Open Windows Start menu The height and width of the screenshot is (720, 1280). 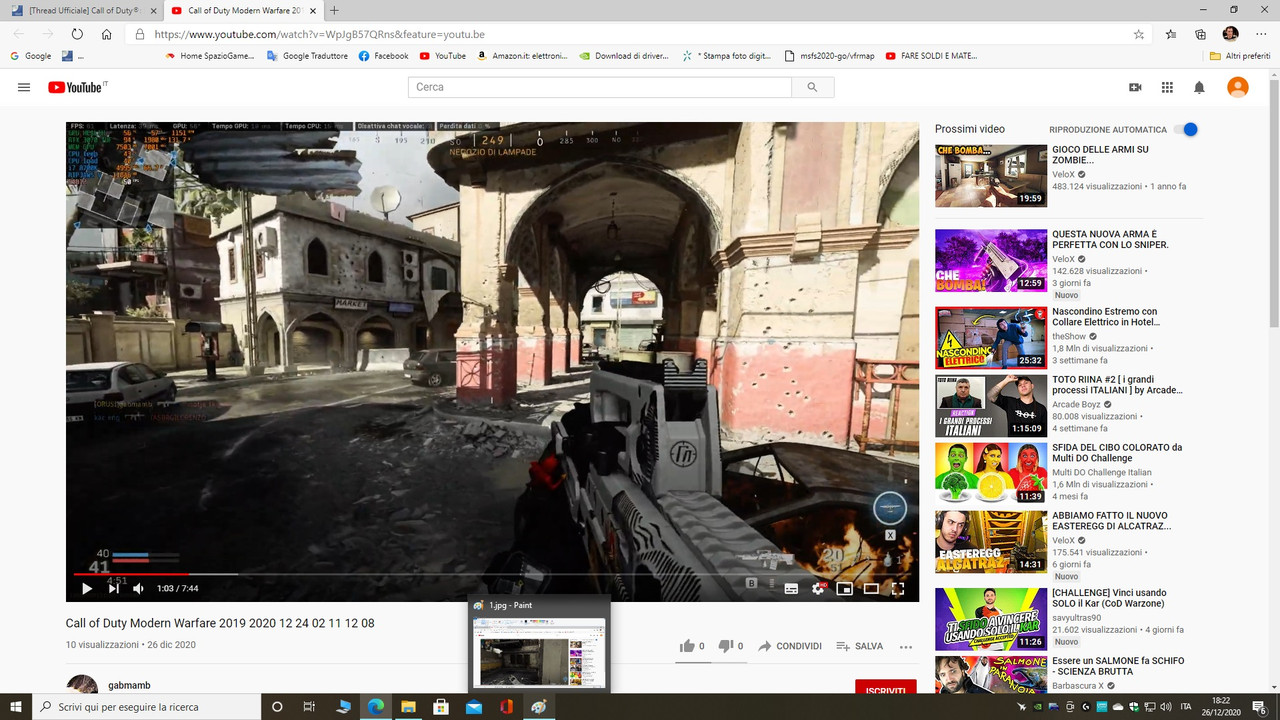pyautogui.click(x=15, y=707)
